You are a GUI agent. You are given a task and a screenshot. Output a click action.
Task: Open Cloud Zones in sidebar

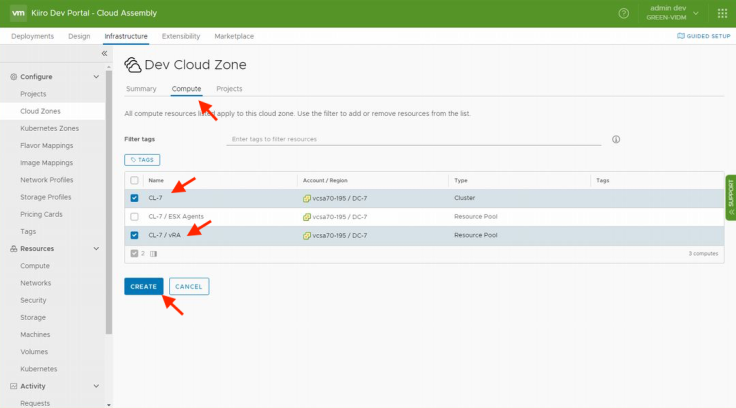[x=40, y=111]
